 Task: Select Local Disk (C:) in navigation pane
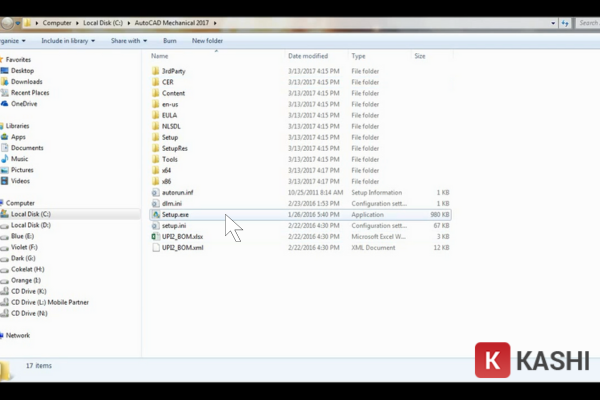[31, 214]
